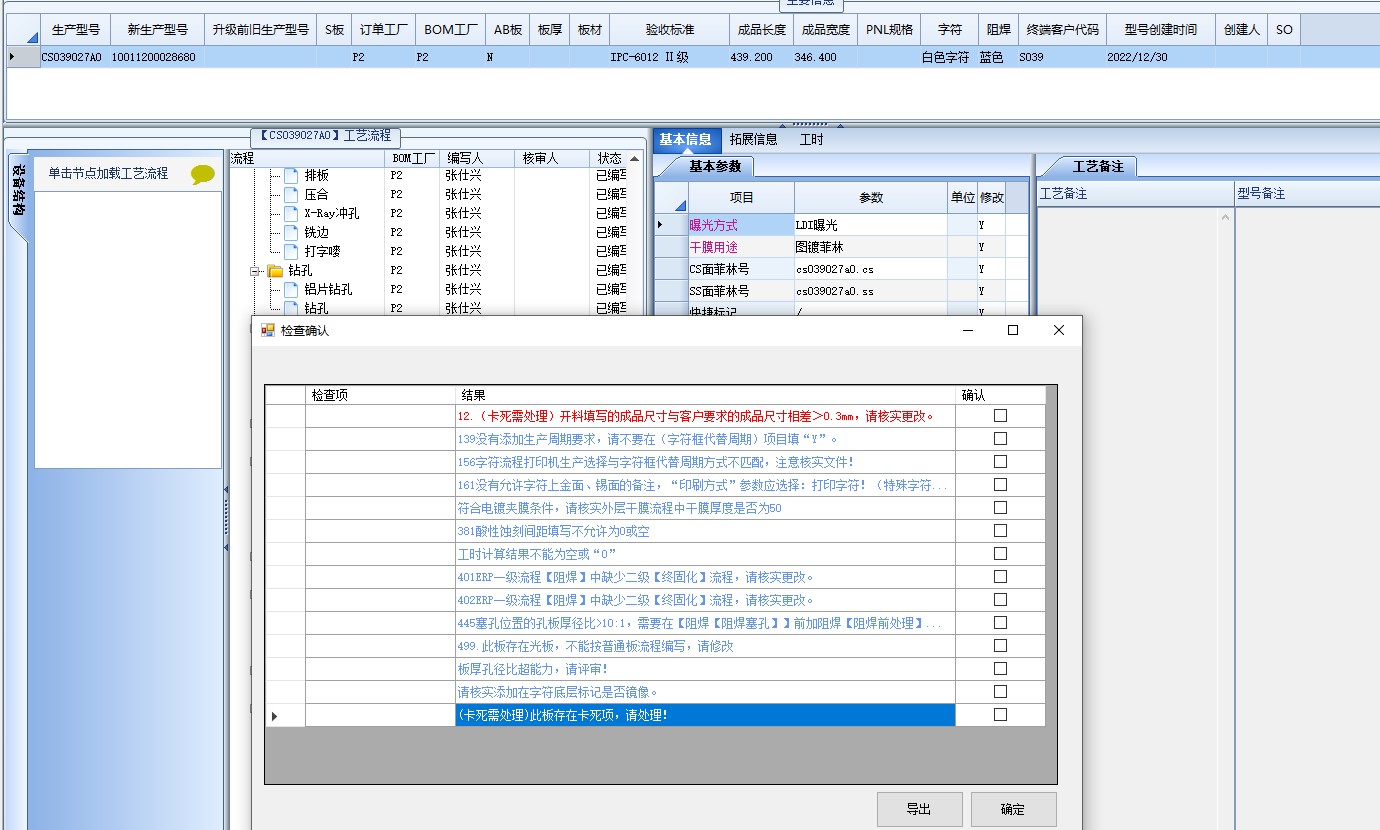Click the IPC-6012 II级 acceptance standard cell
The width and height of the screenshot is (1380, 830).
pyautogui.click(x=668, y=57)
